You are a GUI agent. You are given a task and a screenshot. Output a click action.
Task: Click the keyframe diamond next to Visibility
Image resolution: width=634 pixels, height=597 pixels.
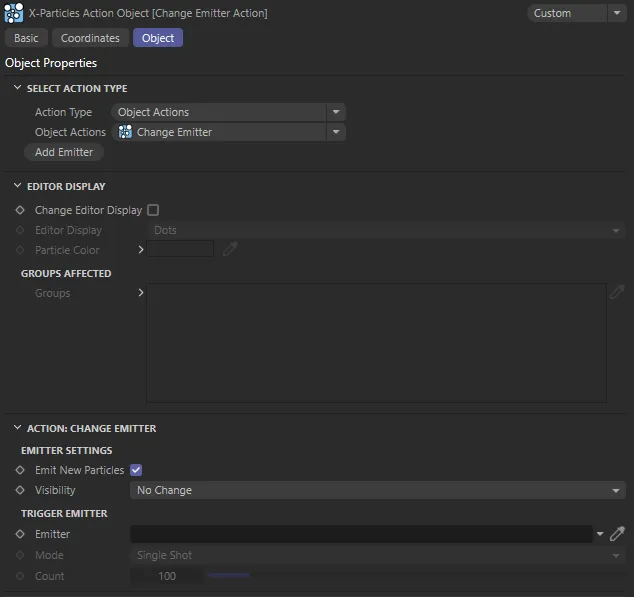pos(20,490)
